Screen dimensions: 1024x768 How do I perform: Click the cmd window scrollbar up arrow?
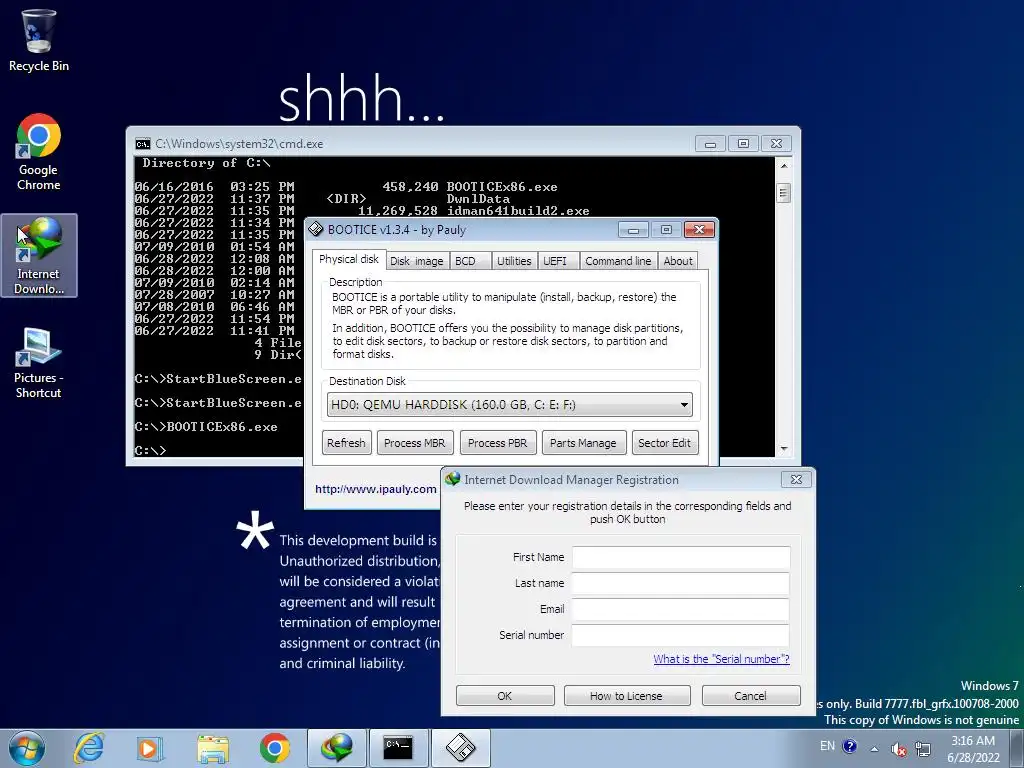(x=784, y=165)
